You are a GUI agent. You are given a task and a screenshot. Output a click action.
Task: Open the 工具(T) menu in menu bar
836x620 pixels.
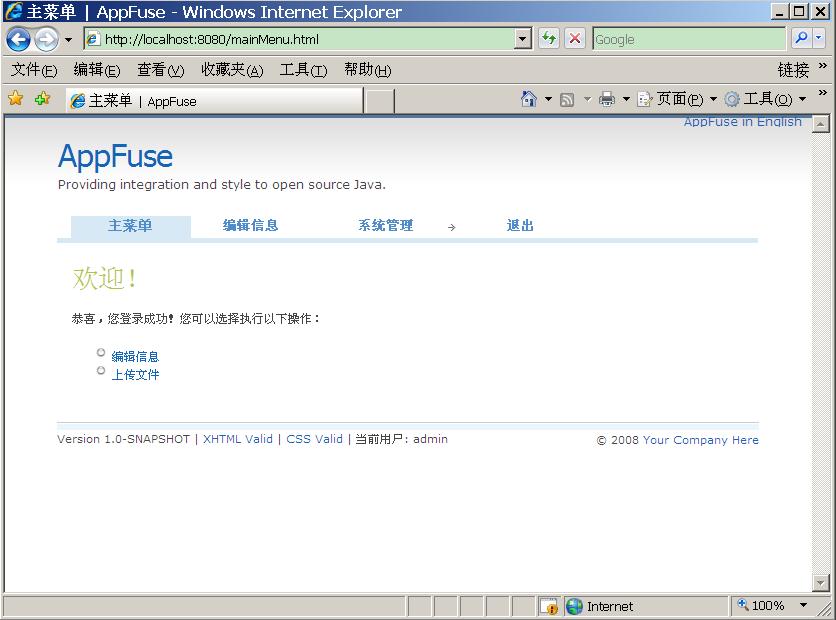pyautogui.click(x=303, y=70)
